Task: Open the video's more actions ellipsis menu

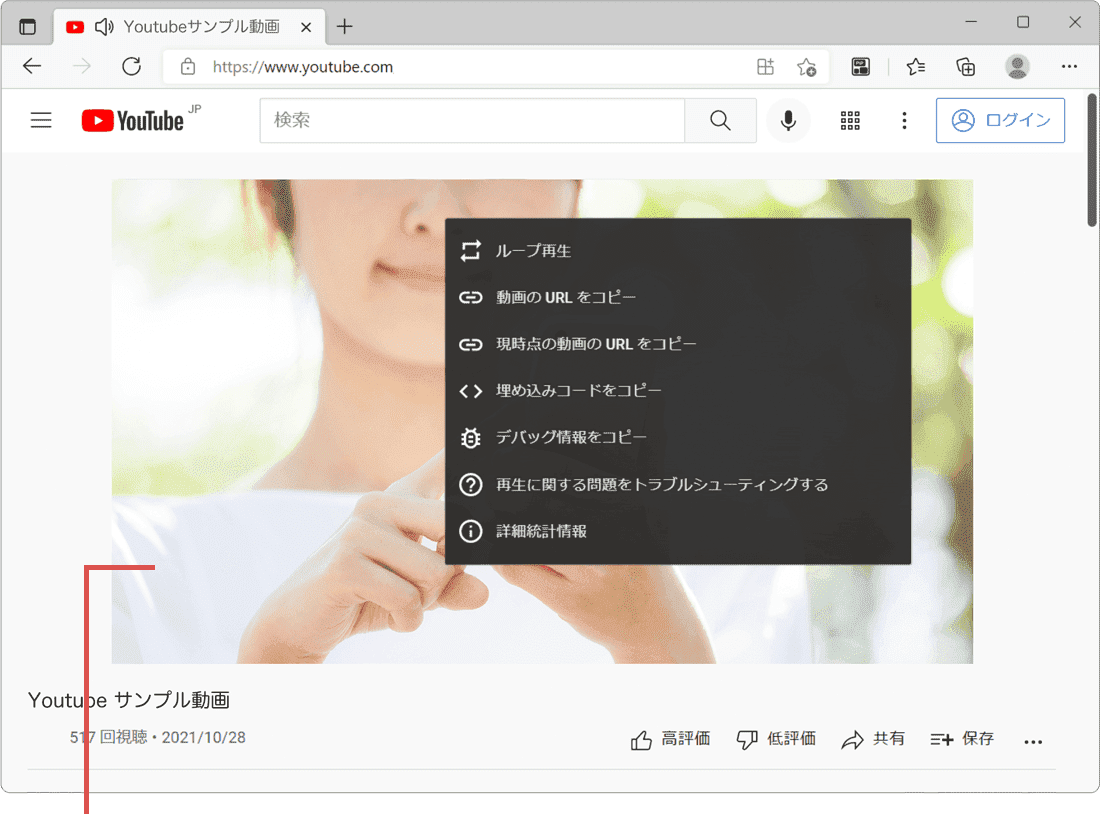Action: [x=1033, y=741]
